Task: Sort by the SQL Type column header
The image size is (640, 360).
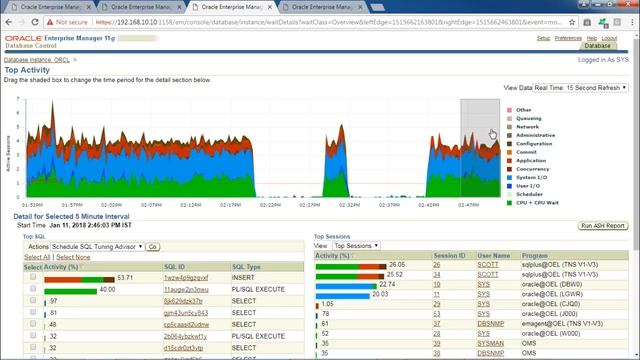Action: pyautogui.click(x=246, y=267)
